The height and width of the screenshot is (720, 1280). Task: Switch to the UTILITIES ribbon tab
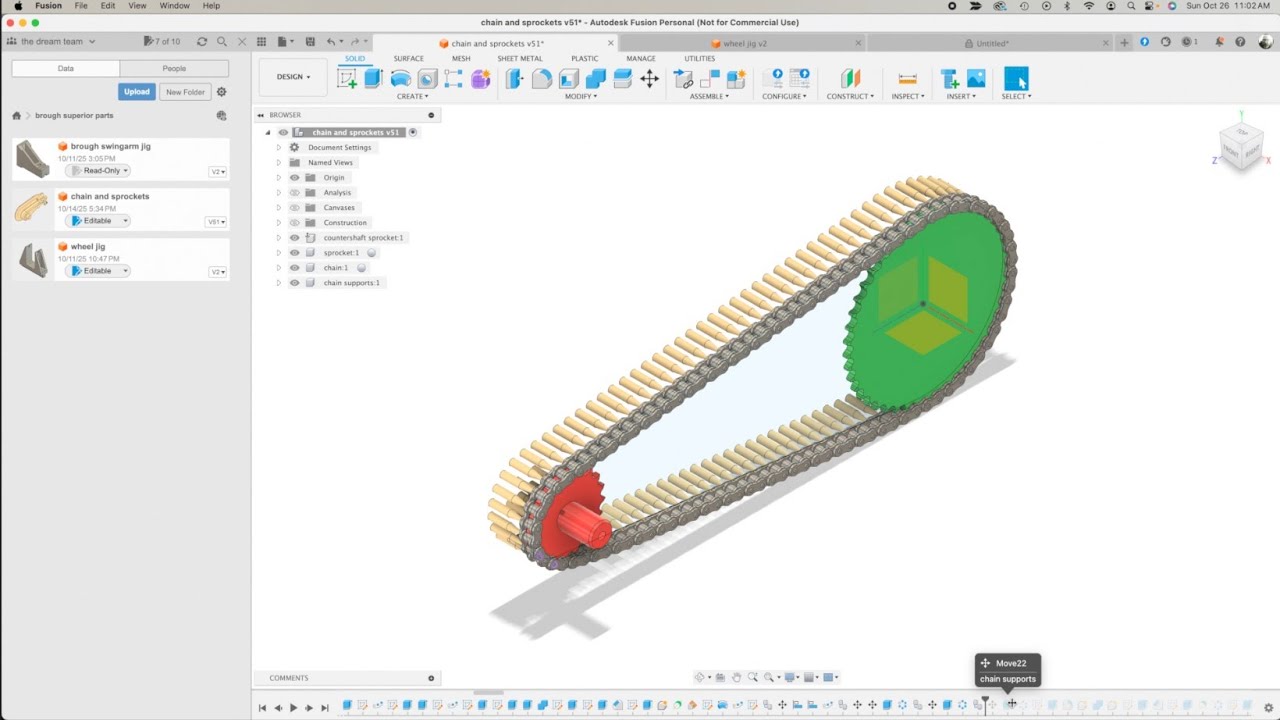coord(700,58)
